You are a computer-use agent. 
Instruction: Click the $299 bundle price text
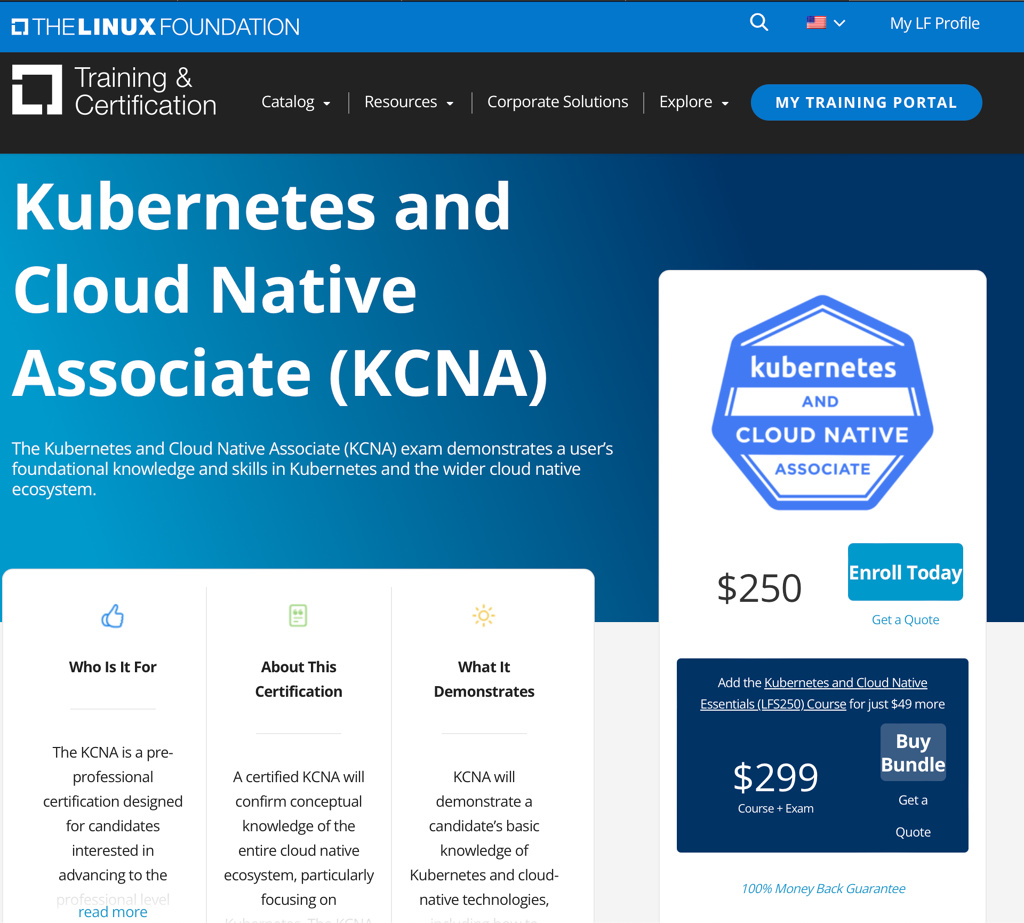point(775,777)
